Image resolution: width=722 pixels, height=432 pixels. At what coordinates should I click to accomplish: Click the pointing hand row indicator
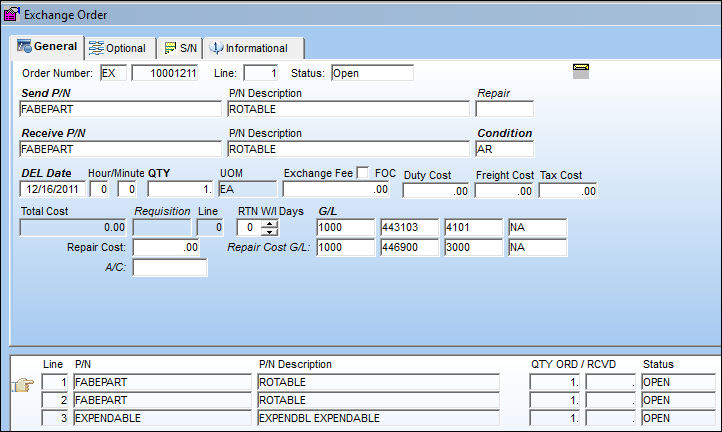[x=23, y=384]
